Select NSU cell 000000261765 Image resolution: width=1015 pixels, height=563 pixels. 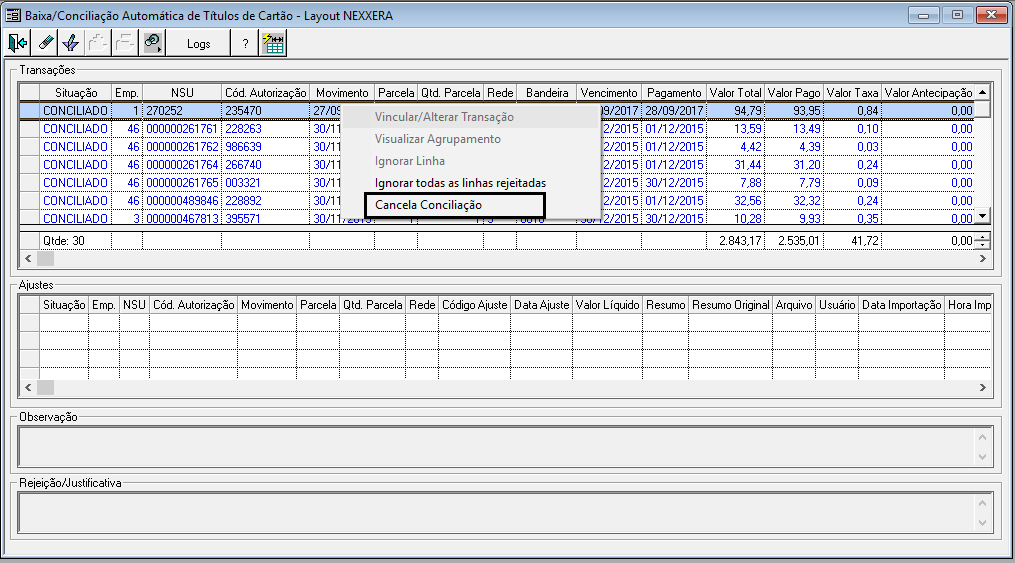[x=182, y=183]
